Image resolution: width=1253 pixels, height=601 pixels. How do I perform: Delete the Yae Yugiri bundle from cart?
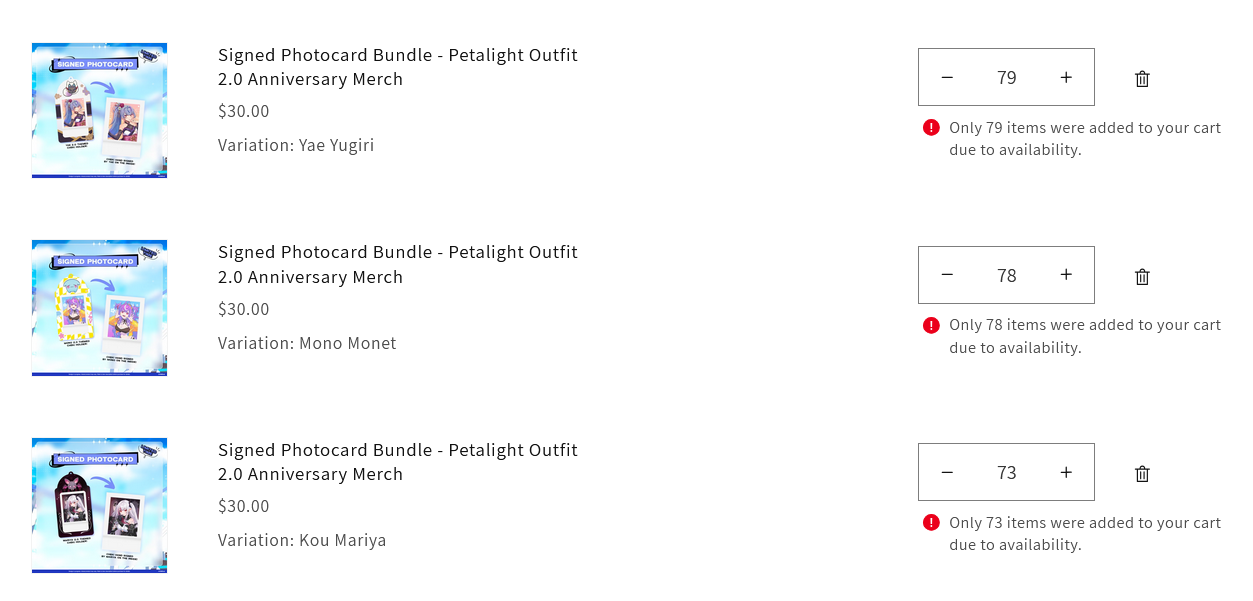click(x=1142, y=79)
